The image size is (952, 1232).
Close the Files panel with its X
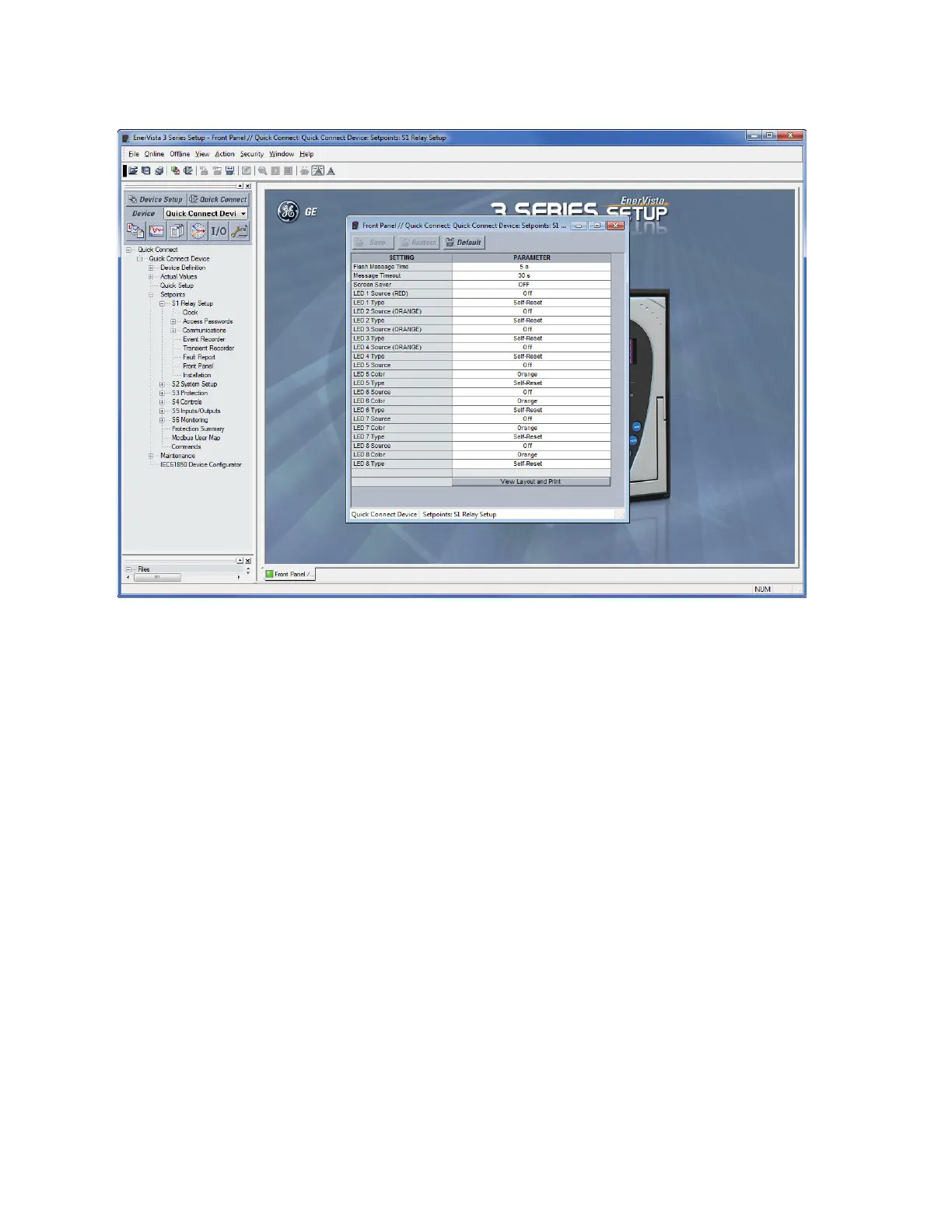click(248, 560)
